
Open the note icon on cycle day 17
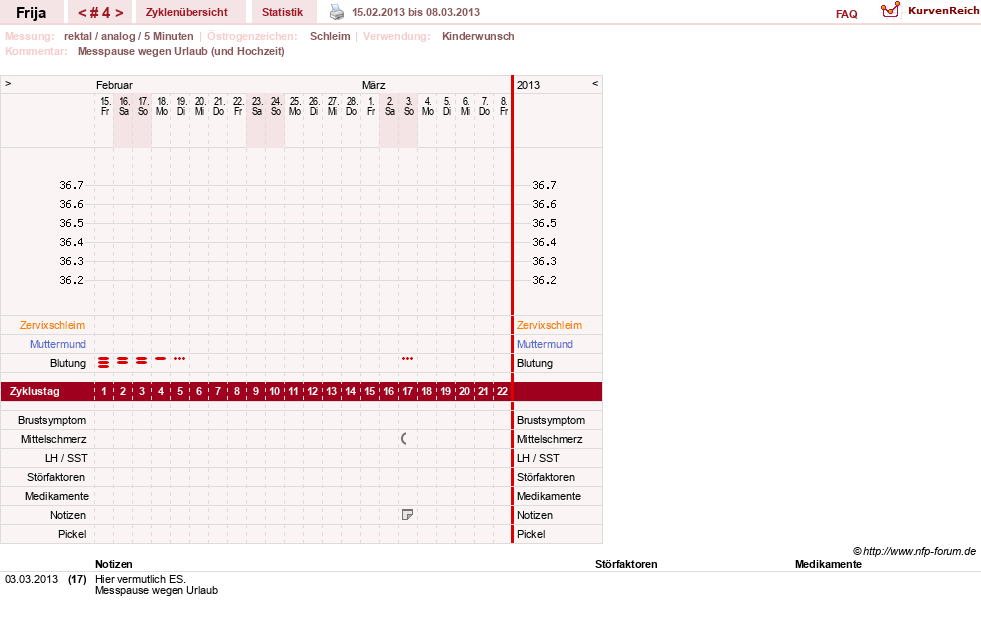[x=407, y=515]
